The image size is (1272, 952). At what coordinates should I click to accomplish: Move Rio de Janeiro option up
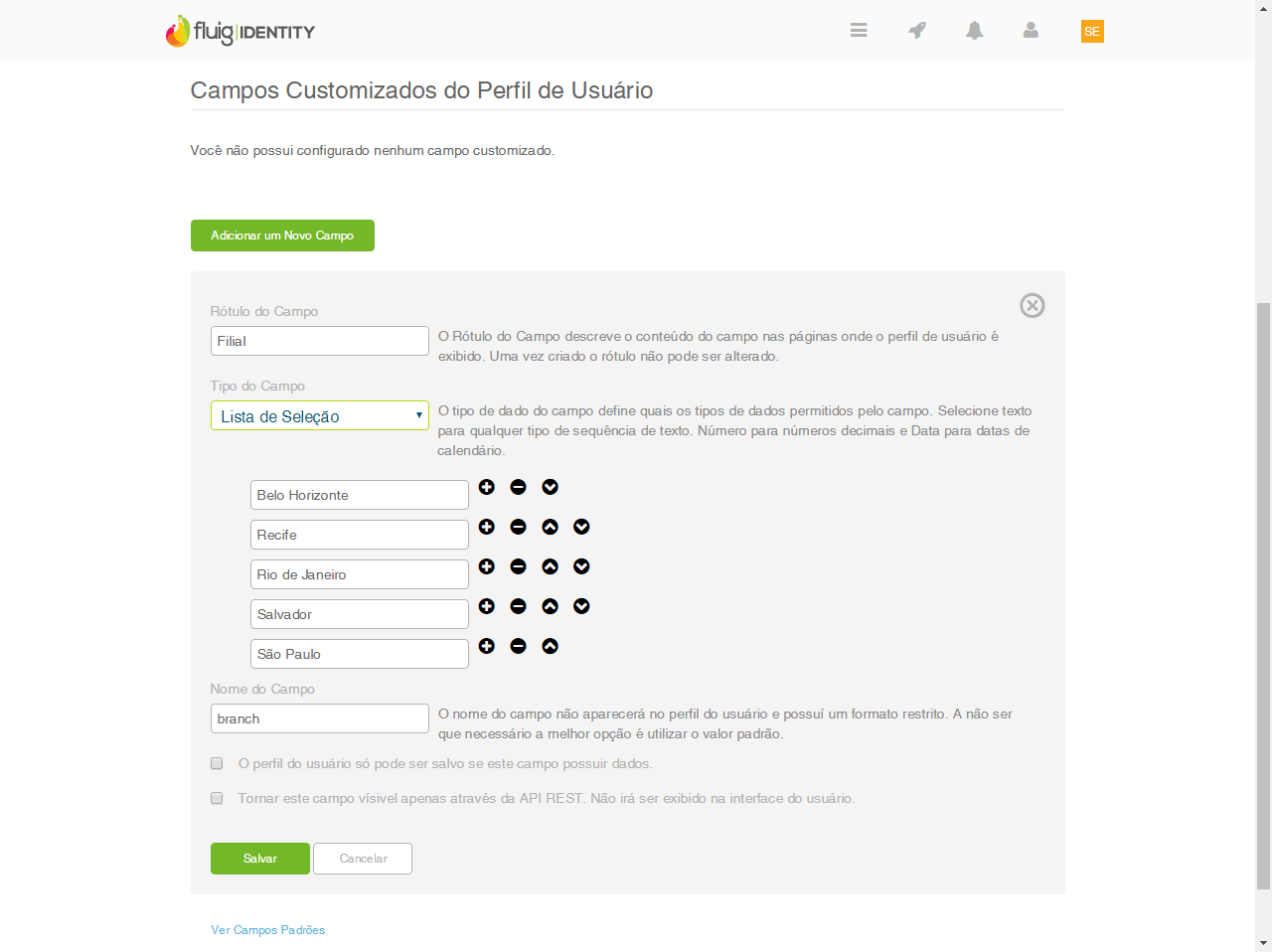tap(551, 566)
